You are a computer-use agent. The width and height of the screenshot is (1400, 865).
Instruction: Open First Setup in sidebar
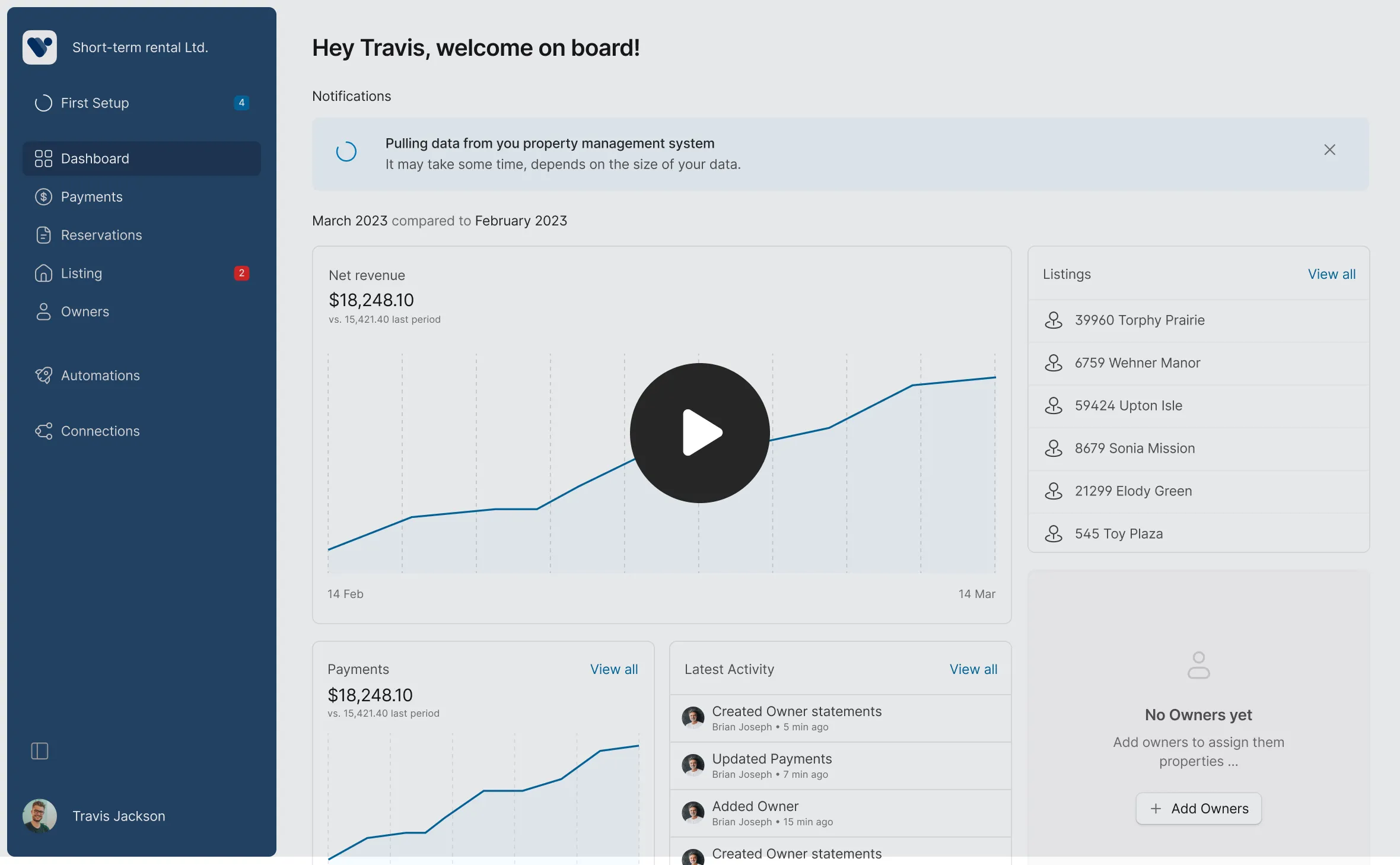pyautogui.click(x=95, y=103)
